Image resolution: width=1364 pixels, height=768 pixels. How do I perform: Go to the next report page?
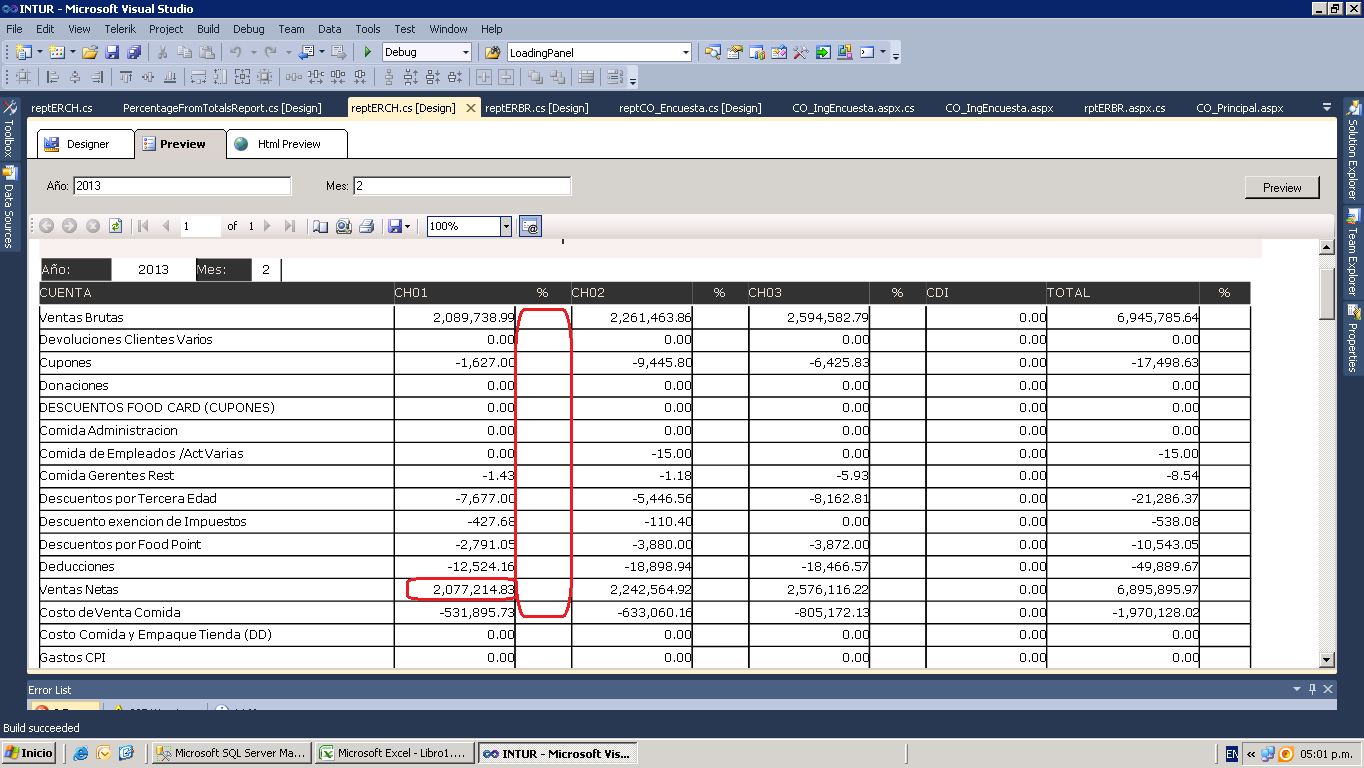(x=267, y=227)
